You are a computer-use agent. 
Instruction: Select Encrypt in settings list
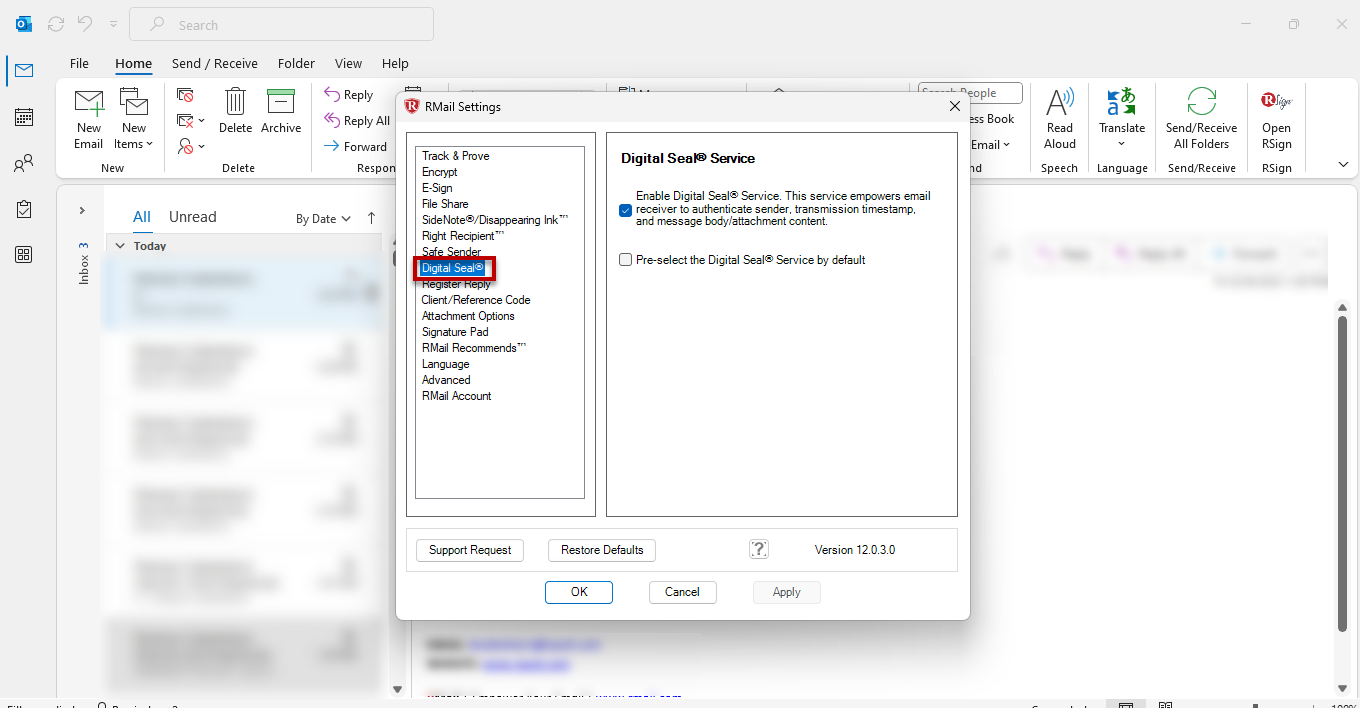click(x=439, y=172)
